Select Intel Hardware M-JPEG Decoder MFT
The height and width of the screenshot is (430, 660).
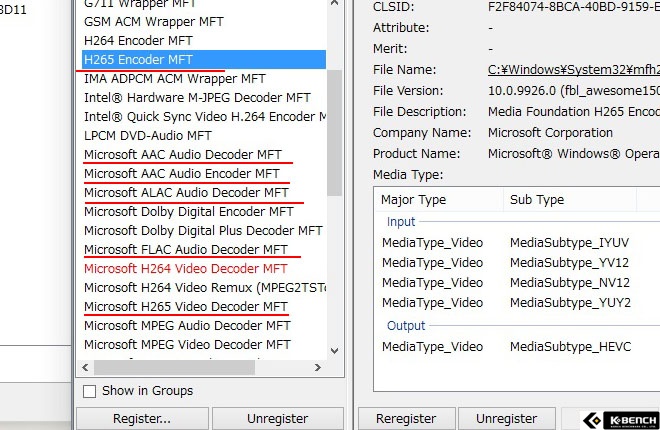click(197, 98)
